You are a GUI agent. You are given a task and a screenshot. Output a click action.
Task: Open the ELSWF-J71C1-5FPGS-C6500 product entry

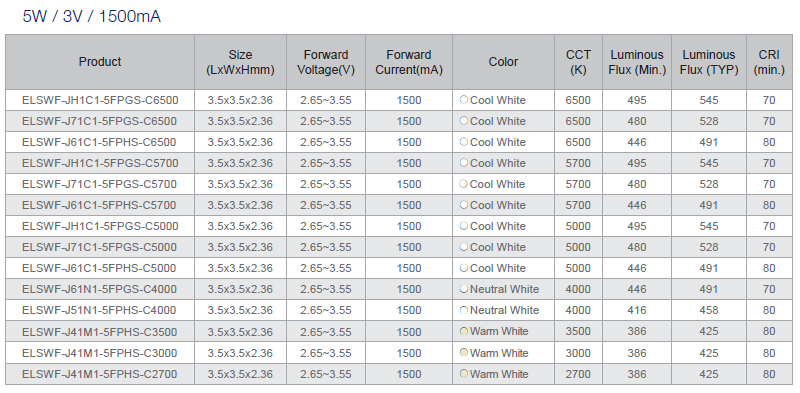point(99,121)
